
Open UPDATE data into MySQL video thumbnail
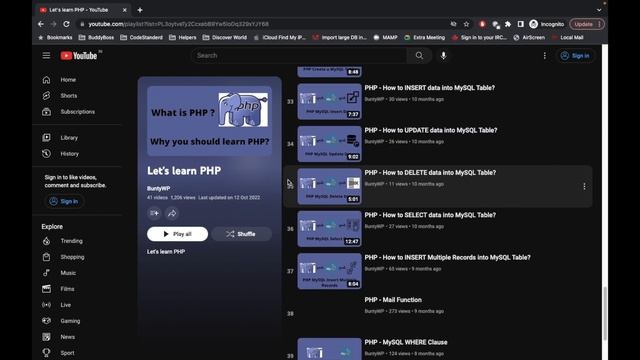(x=329, y=144)
